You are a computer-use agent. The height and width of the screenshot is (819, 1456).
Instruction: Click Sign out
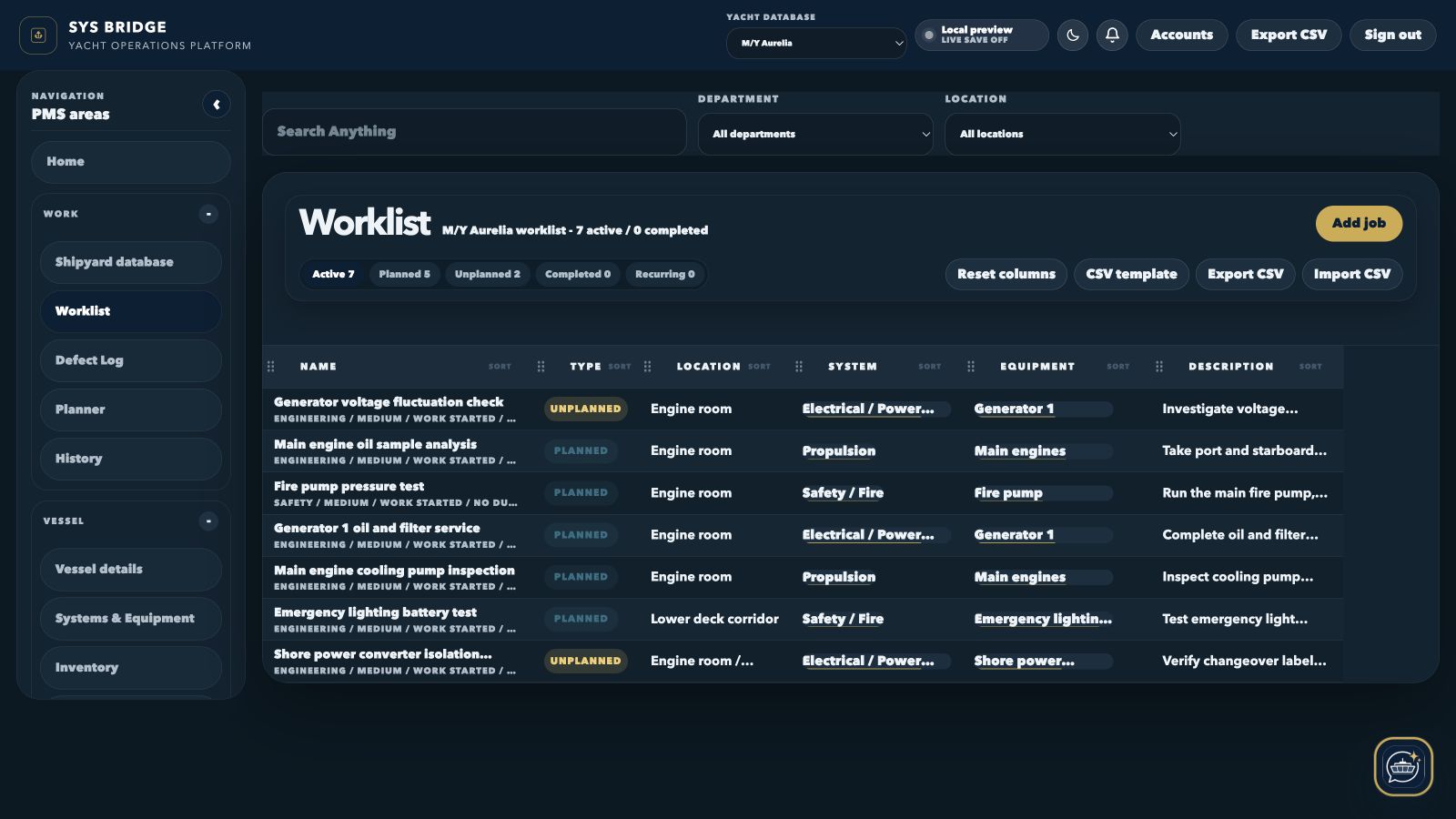(1392, 35)
